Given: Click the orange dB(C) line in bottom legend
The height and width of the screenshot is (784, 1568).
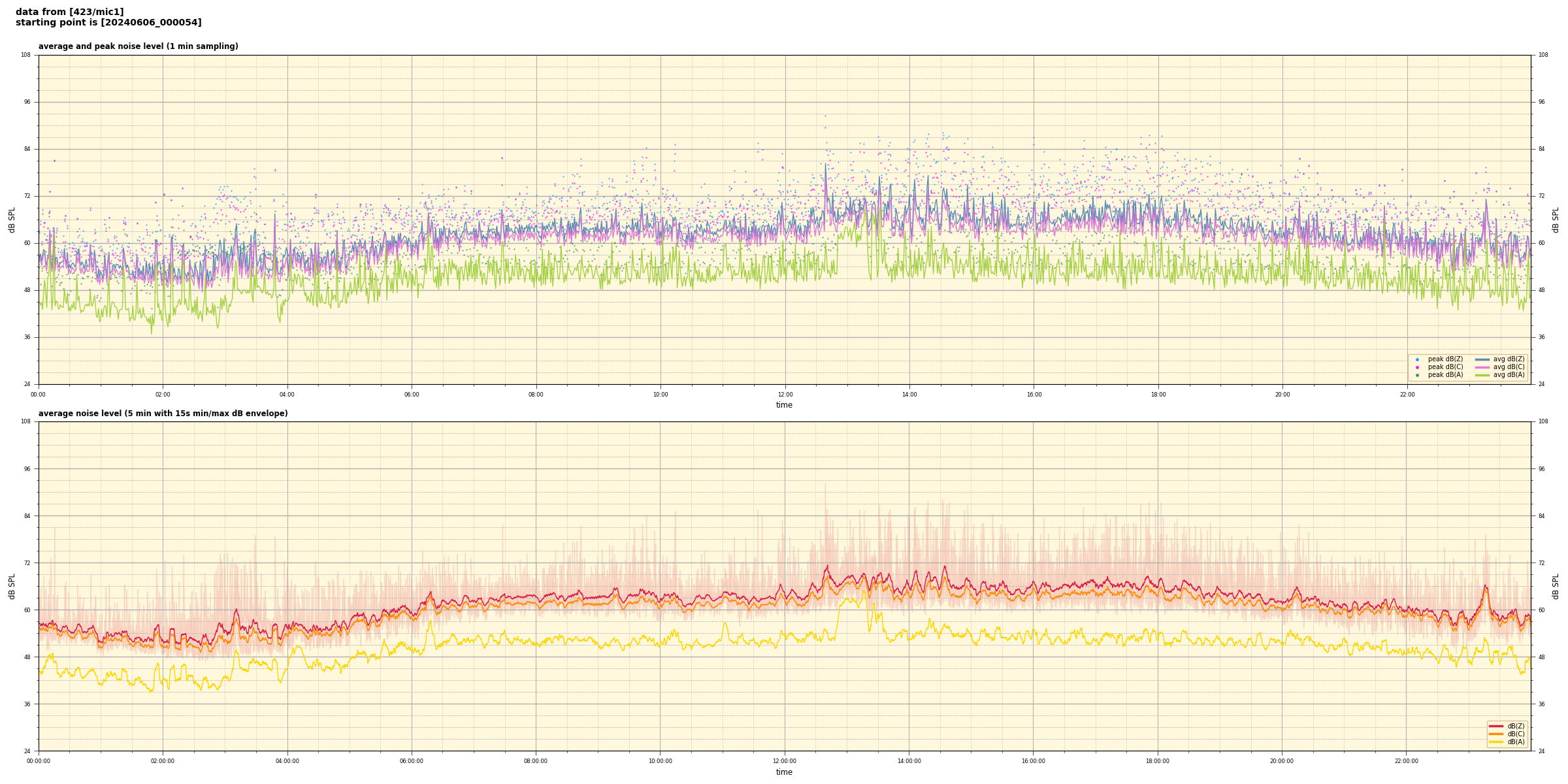Looking at the screenshot, I should [x=1496, y=734].
